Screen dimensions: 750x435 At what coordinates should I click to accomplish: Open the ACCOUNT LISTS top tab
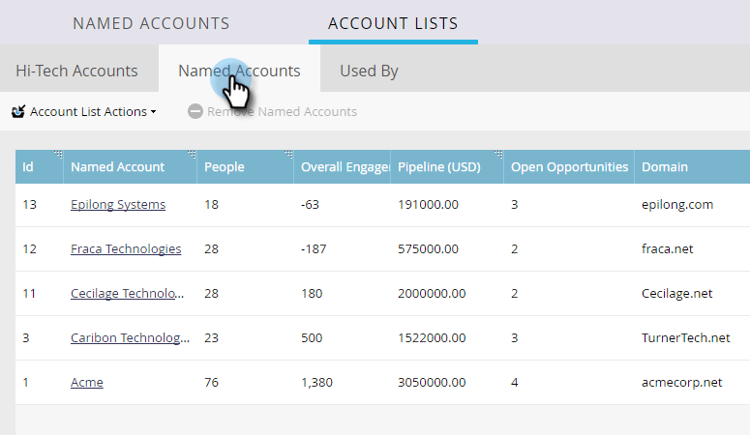point(393,23)
